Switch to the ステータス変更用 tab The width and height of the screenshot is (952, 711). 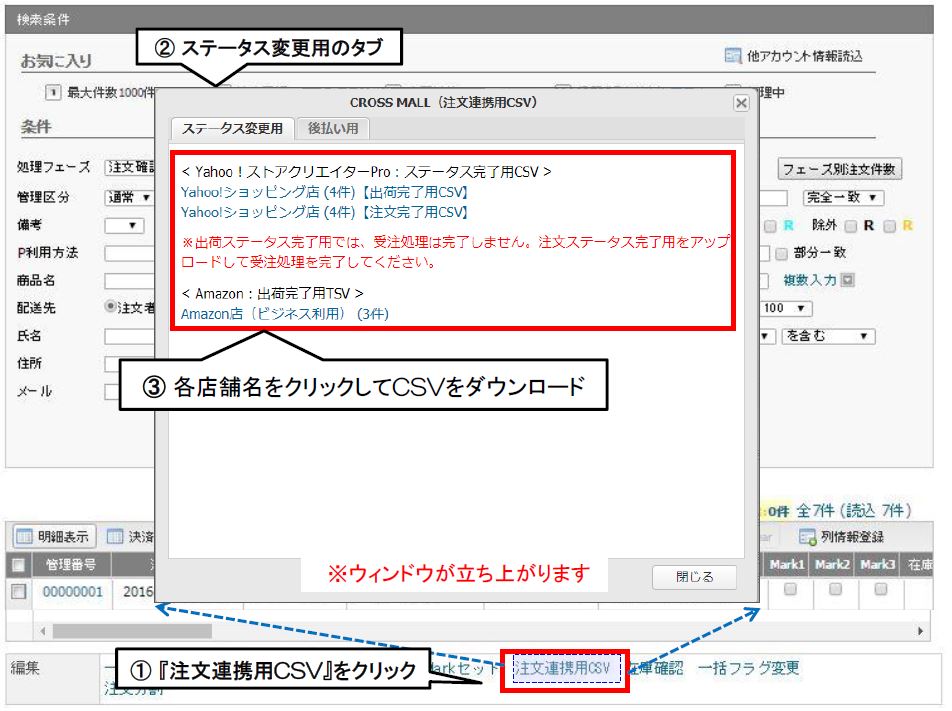233,129
